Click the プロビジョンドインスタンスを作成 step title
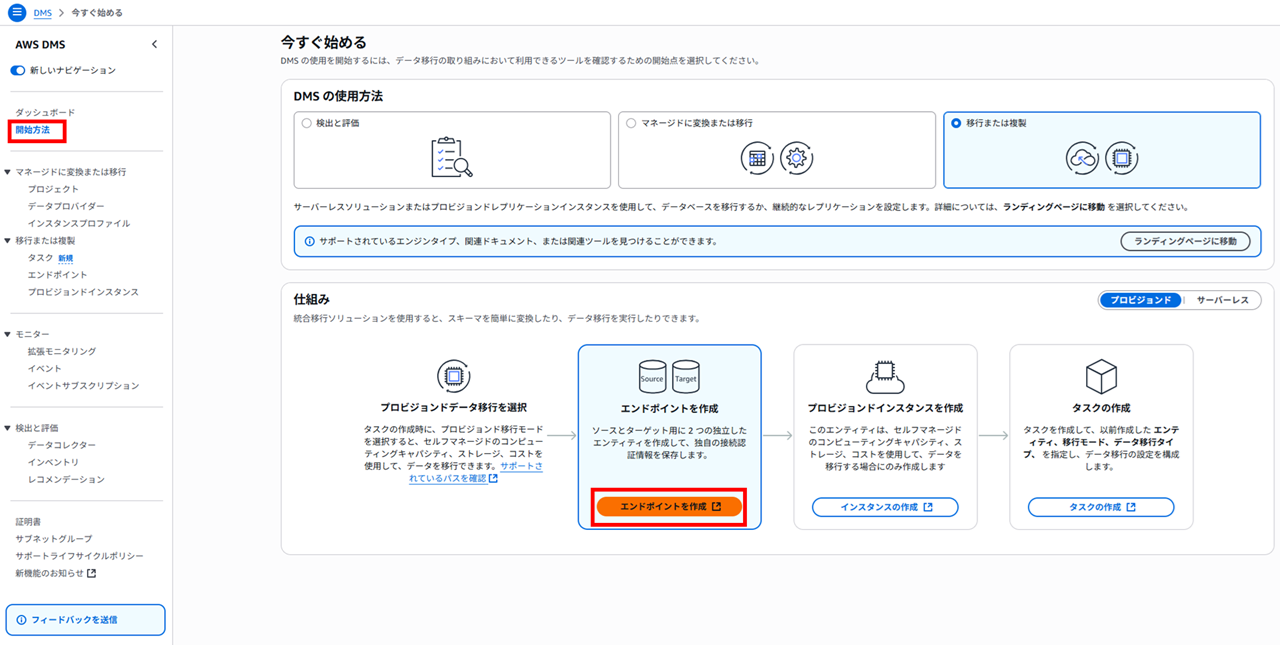 [x=885, y=409]
